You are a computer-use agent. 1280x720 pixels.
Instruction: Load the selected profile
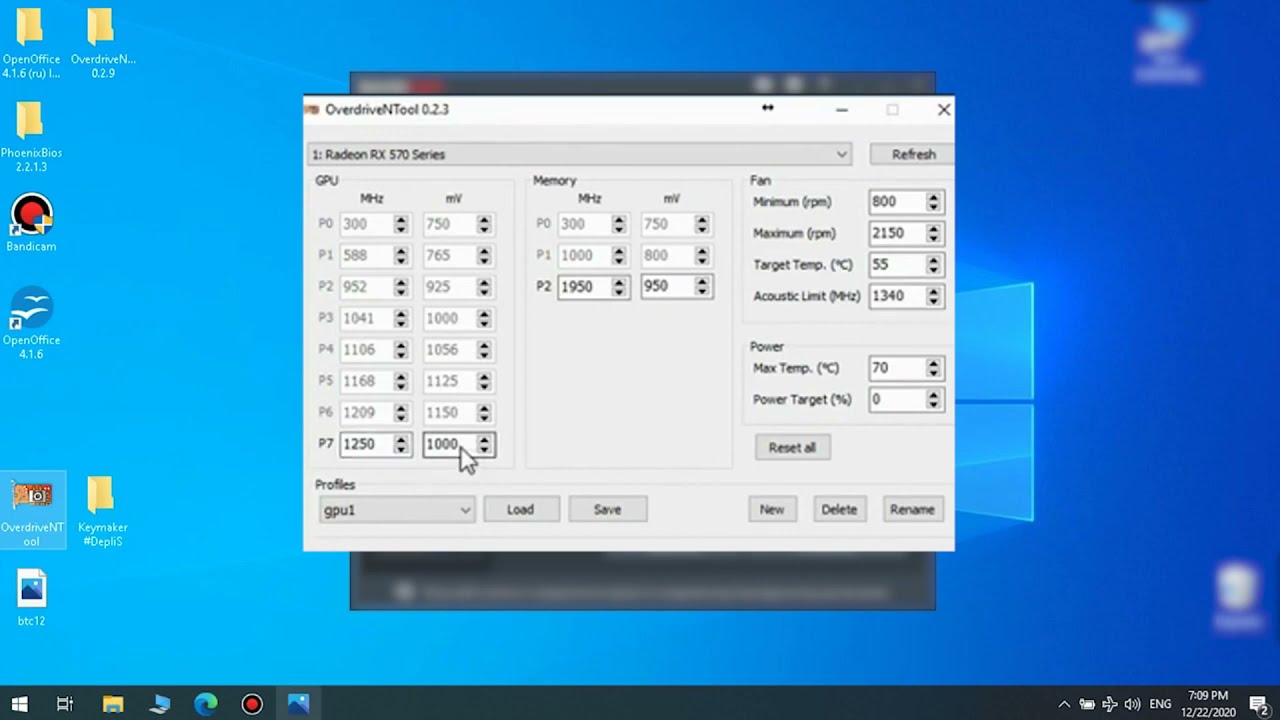[520, 509]
